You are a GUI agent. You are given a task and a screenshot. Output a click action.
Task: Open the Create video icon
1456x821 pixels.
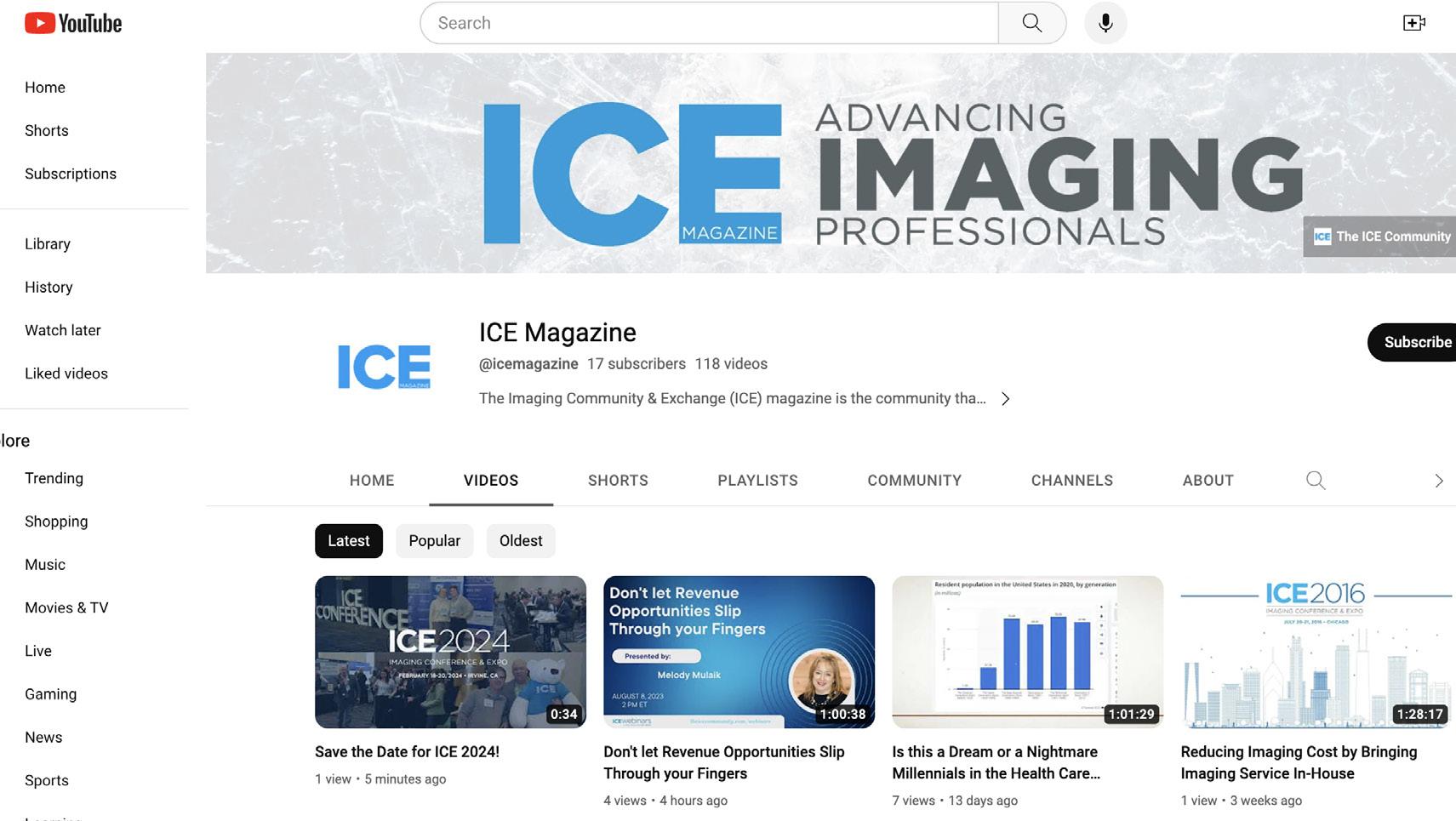click(1413, 23)
